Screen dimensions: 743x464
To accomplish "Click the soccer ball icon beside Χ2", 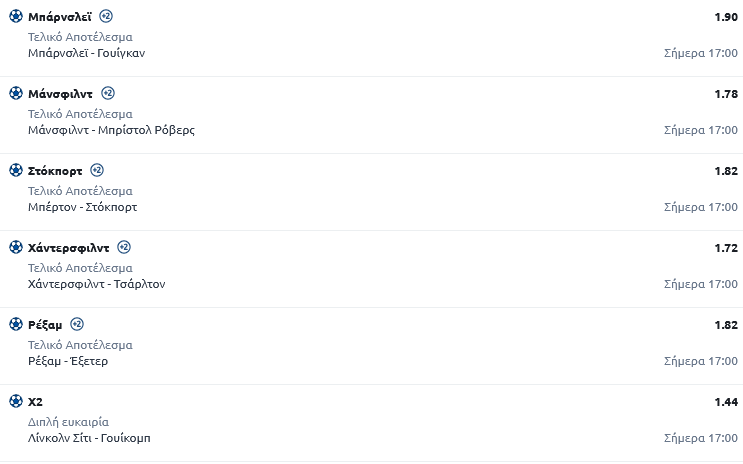I will pos(16,401).
